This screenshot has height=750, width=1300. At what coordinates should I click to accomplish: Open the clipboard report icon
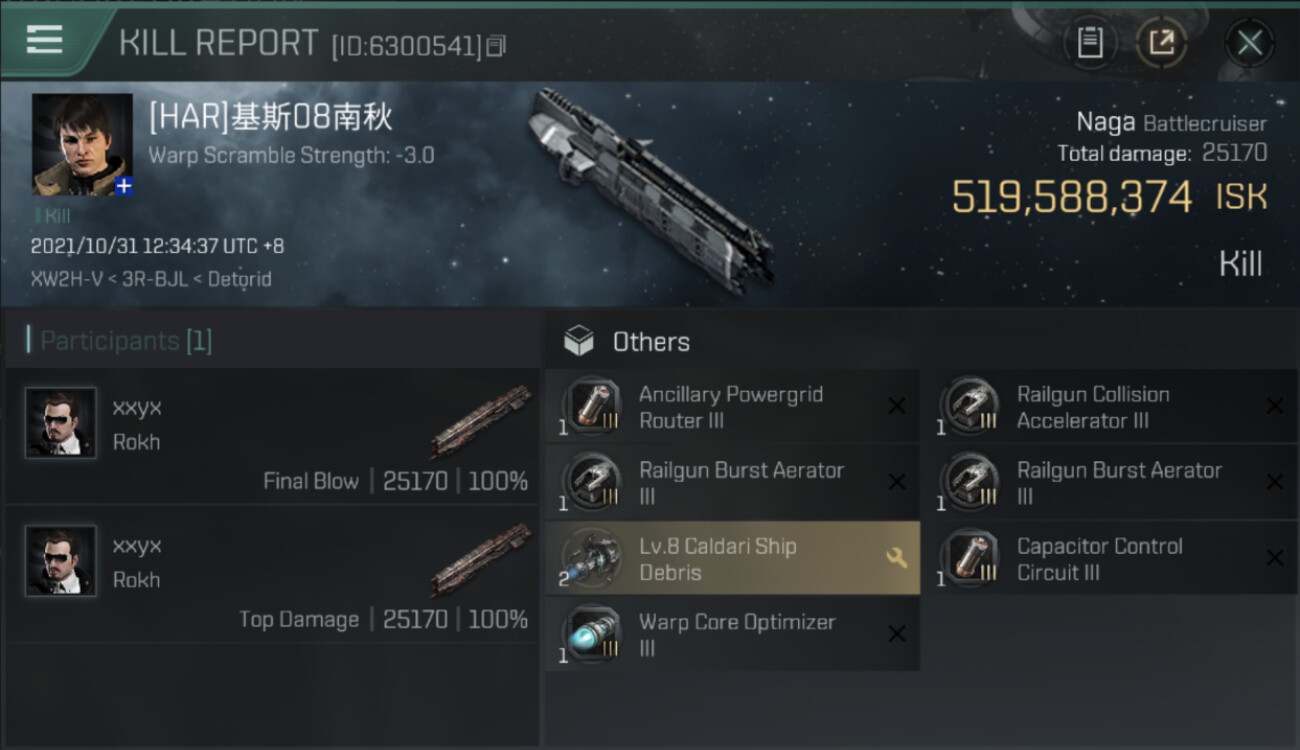[x=1089, y=43]
